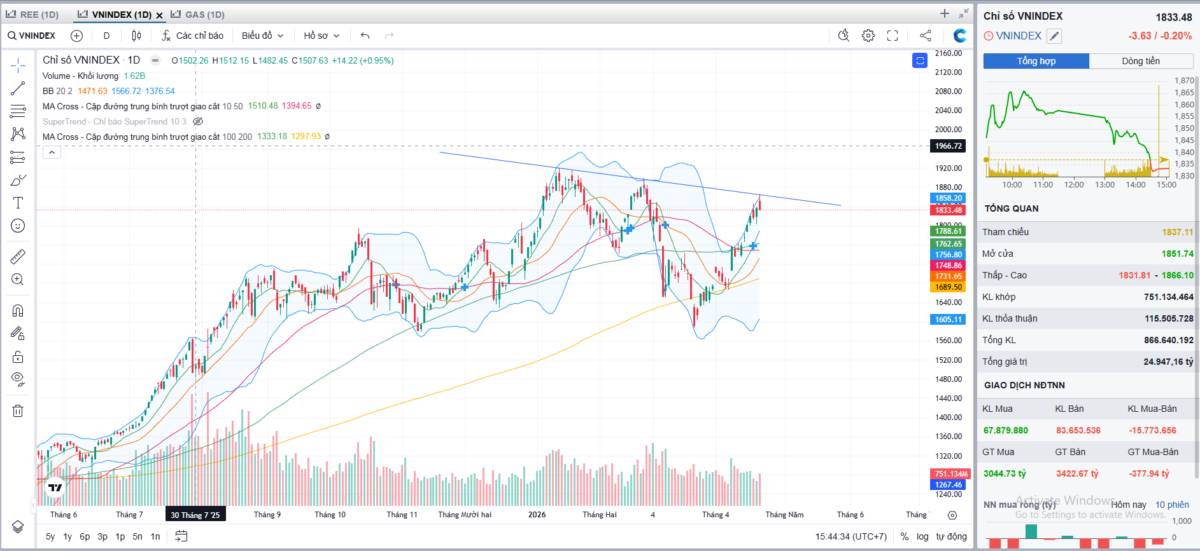Open the candlestick chart style icon
Viewport: 1200px width, 551px height.
coord(137,35)
